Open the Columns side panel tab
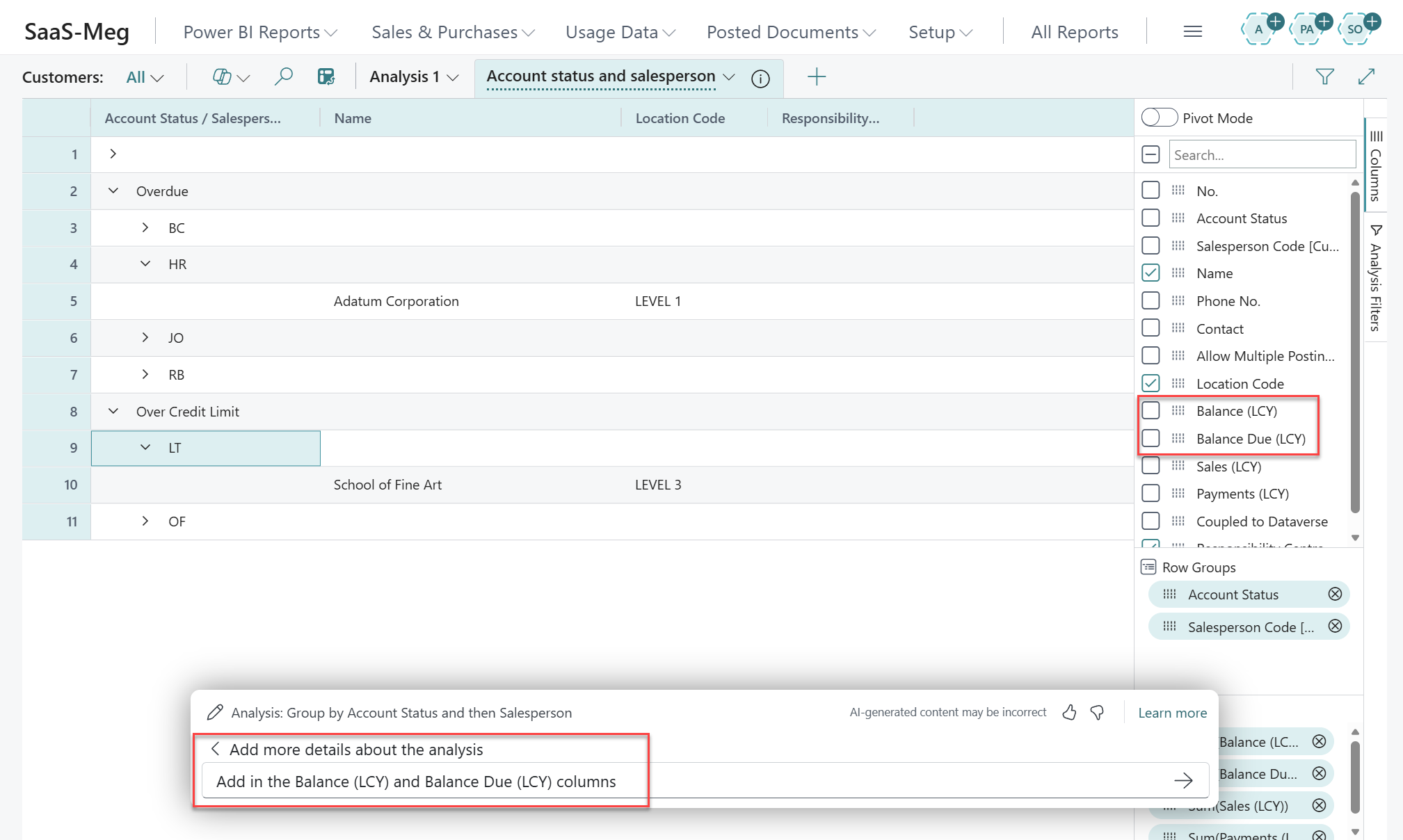 (x=1375, y=165)
